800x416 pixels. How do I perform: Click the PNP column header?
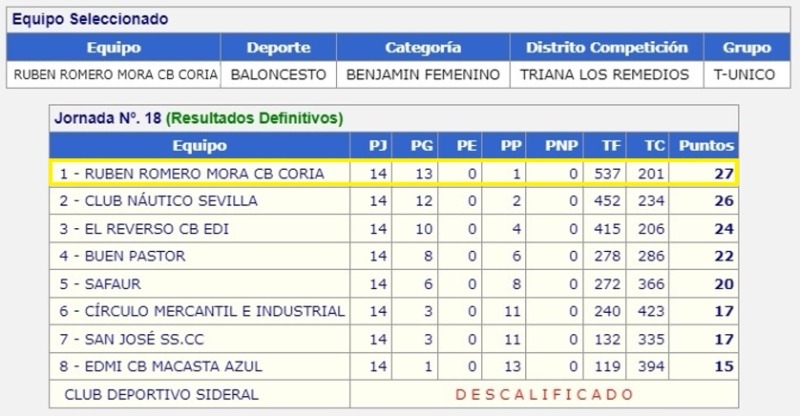561,145
